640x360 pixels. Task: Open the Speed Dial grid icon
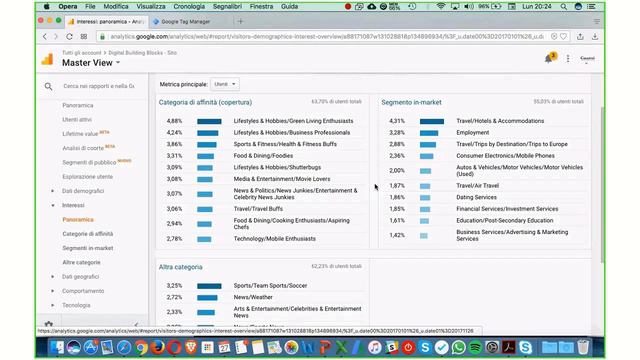coord(84,37)
